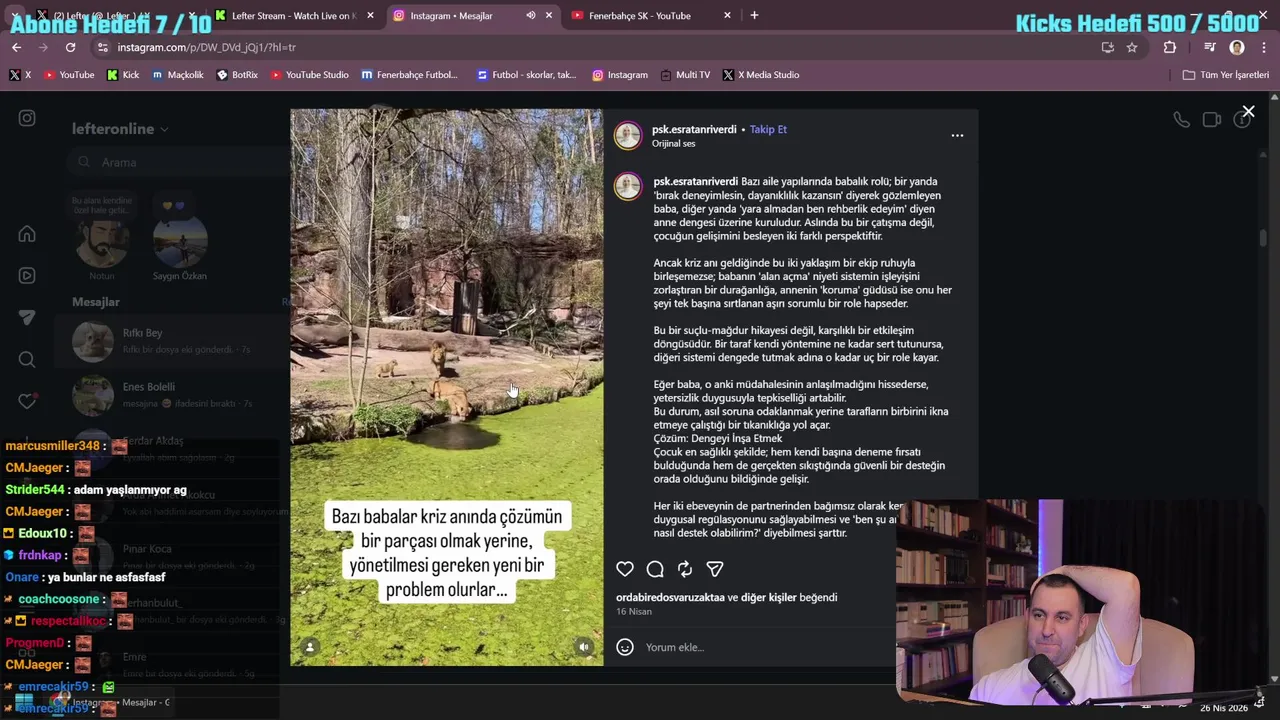Switch to the Fenerbahçe SK YouTube tab

click(640, 16)
